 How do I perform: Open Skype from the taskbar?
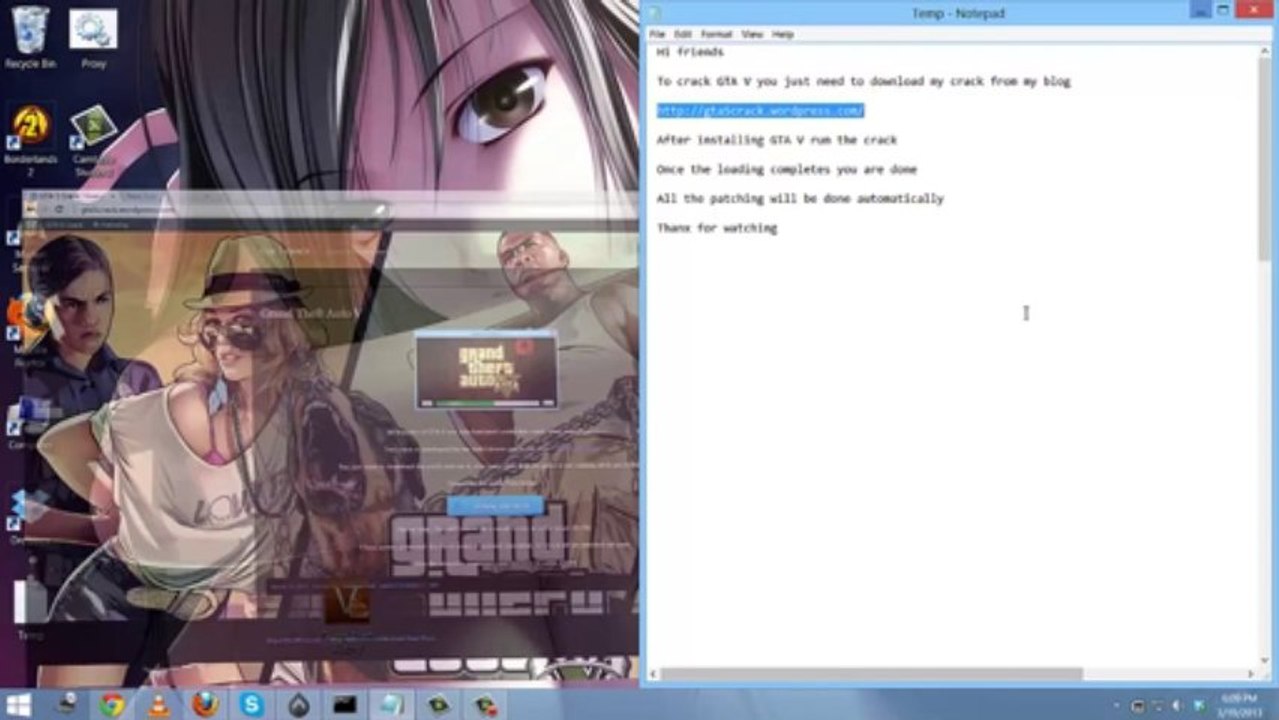(x=251, y=705)
